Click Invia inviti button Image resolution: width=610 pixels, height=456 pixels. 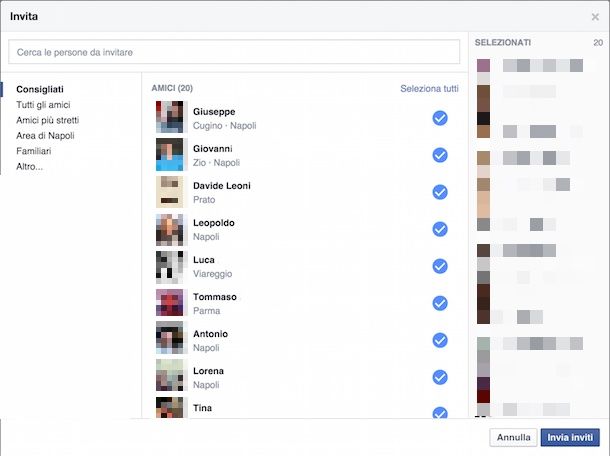point(570,438)
